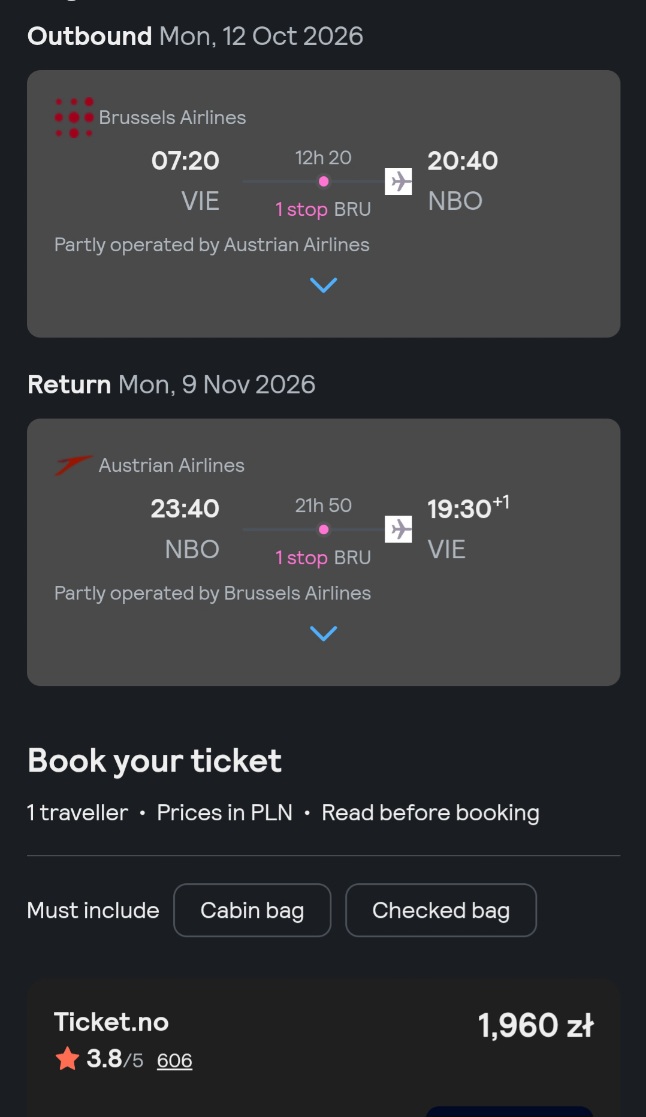Toggle the Cabin bag filter
Screen dimensions: 646x1117
(x=252, y=910)
